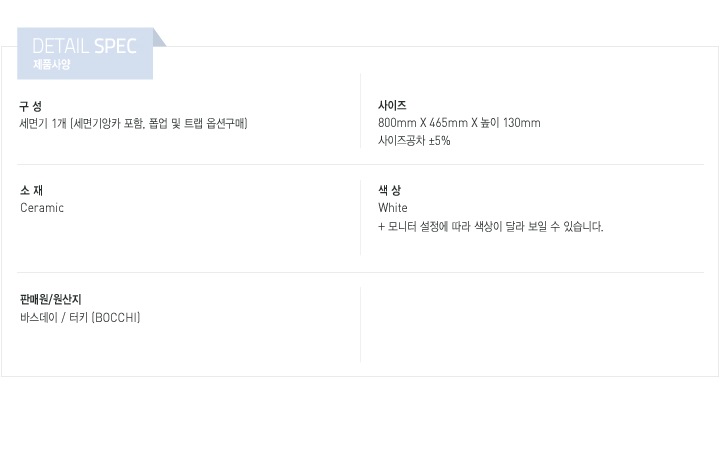720x462 pixels.
Task: Select the 소 재 material label
Action: pyautogui.click(x=31, y=190)
